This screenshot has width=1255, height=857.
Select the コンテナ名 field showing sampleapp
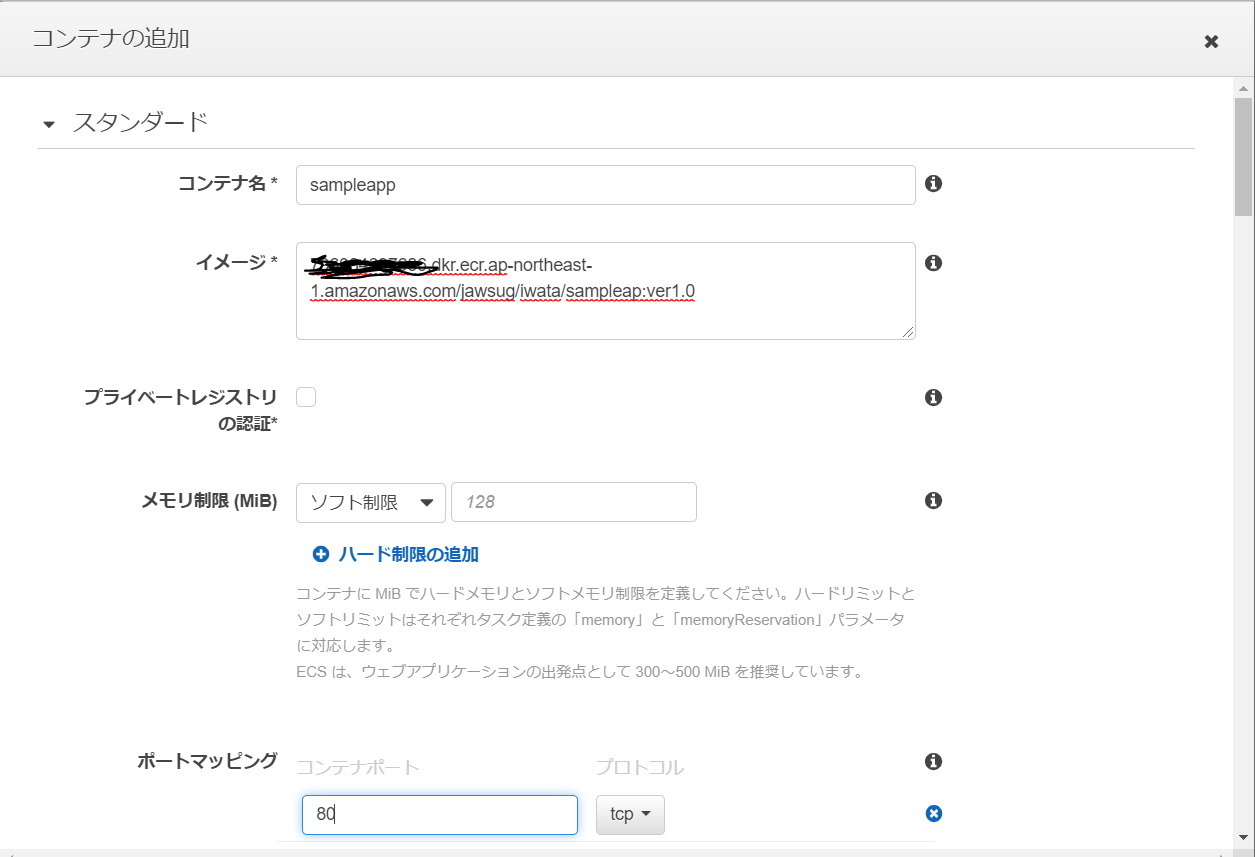605,184
